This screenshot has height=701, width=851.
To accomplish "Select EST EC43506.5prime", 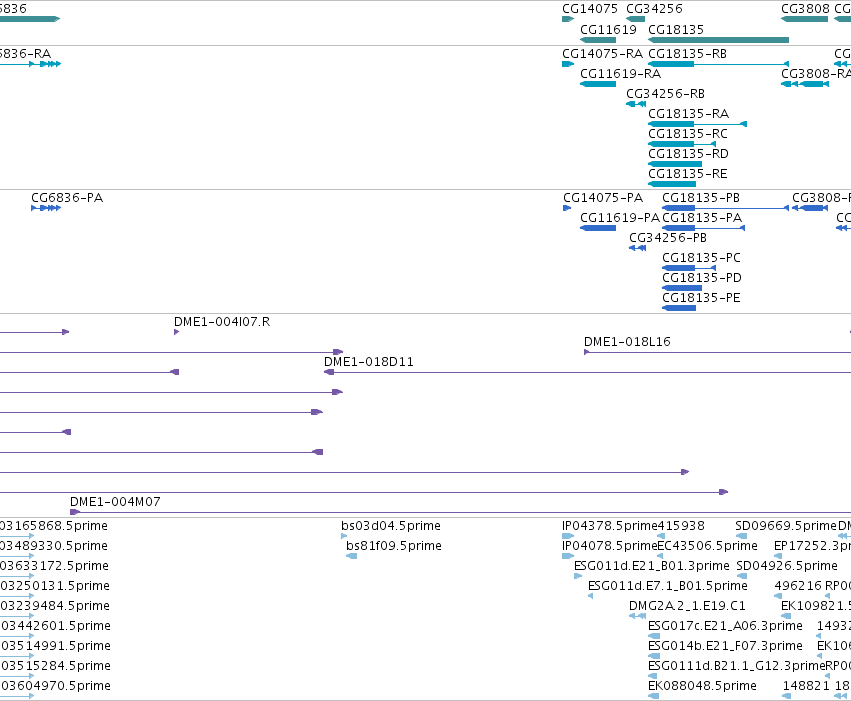I will (707, 546).
